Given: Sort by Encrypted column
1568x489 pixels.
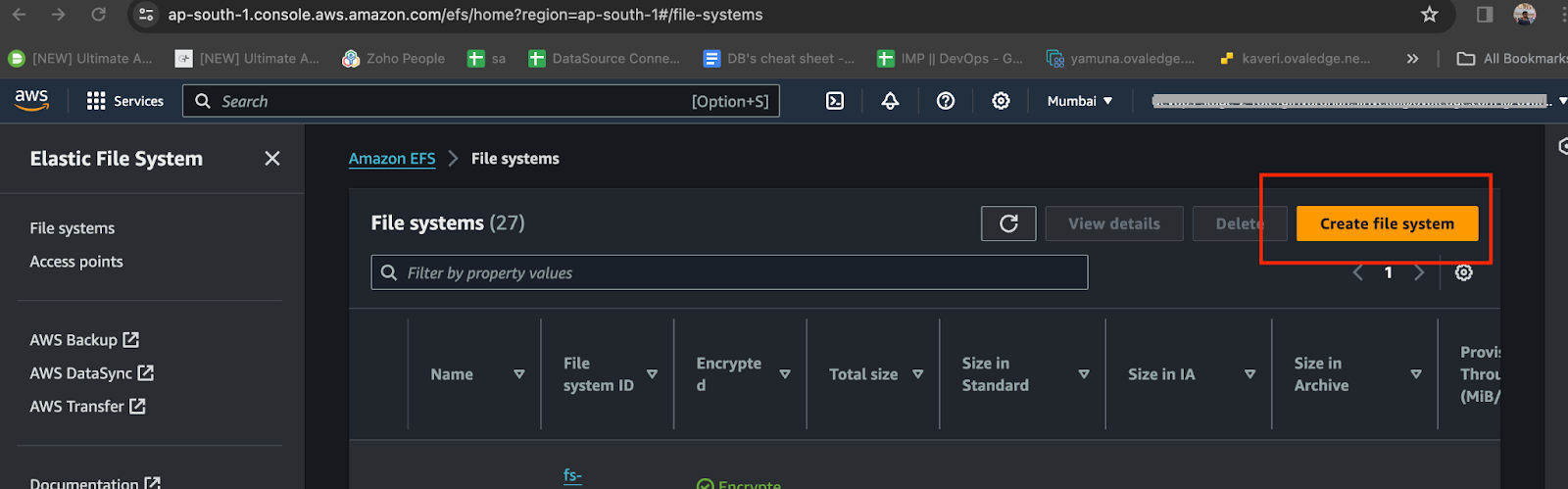Looking at the screenshot, I should tap(785, 374).
